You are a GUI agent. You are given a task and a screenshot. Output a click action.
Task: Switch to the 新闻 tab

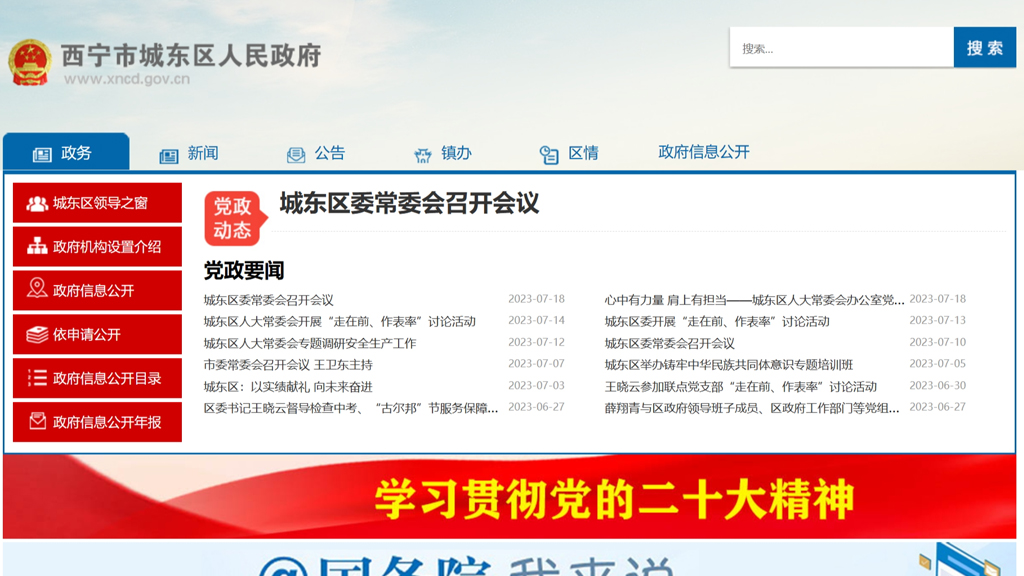click(202, 153)
